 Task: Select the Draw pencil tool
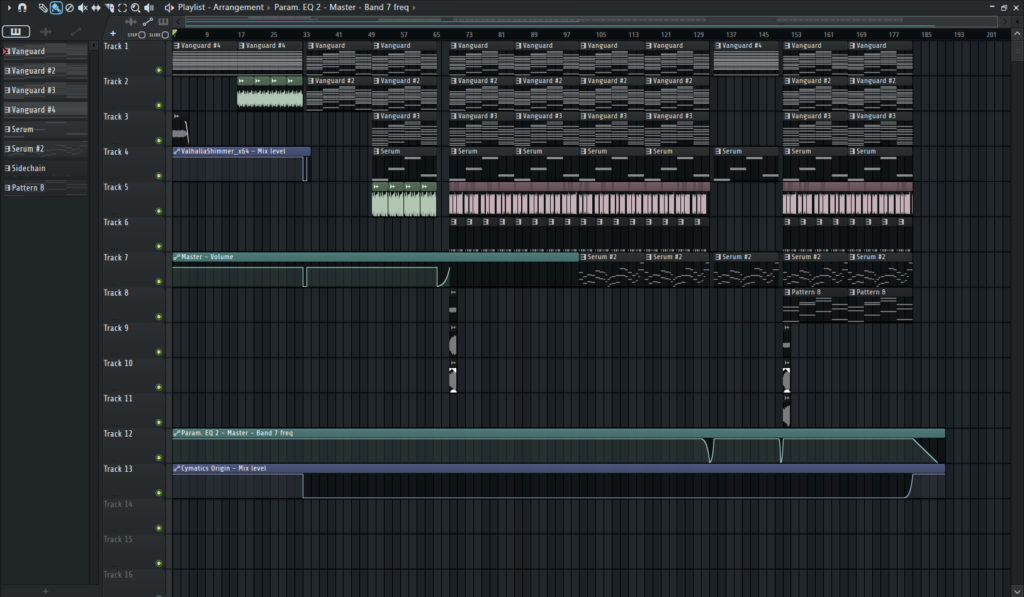tap(43, 7)
